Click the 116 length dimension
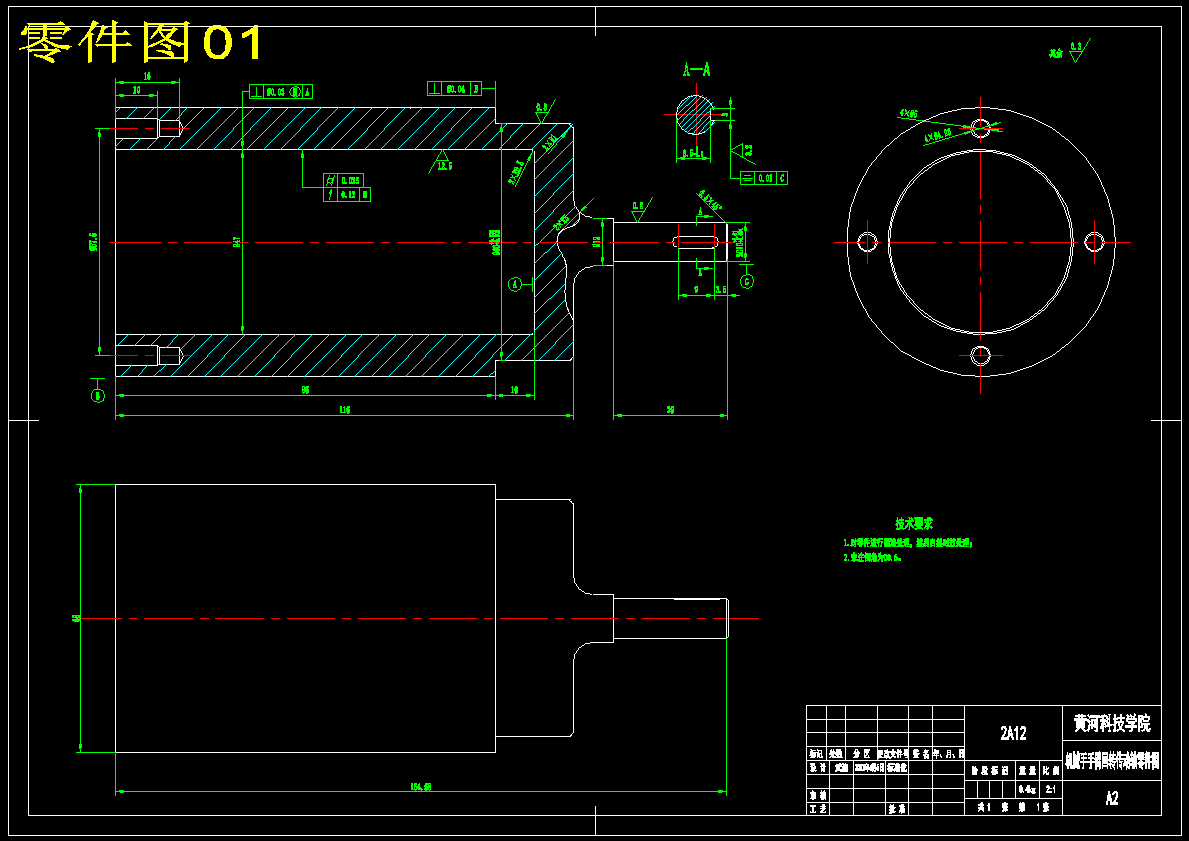 (345, 410)
